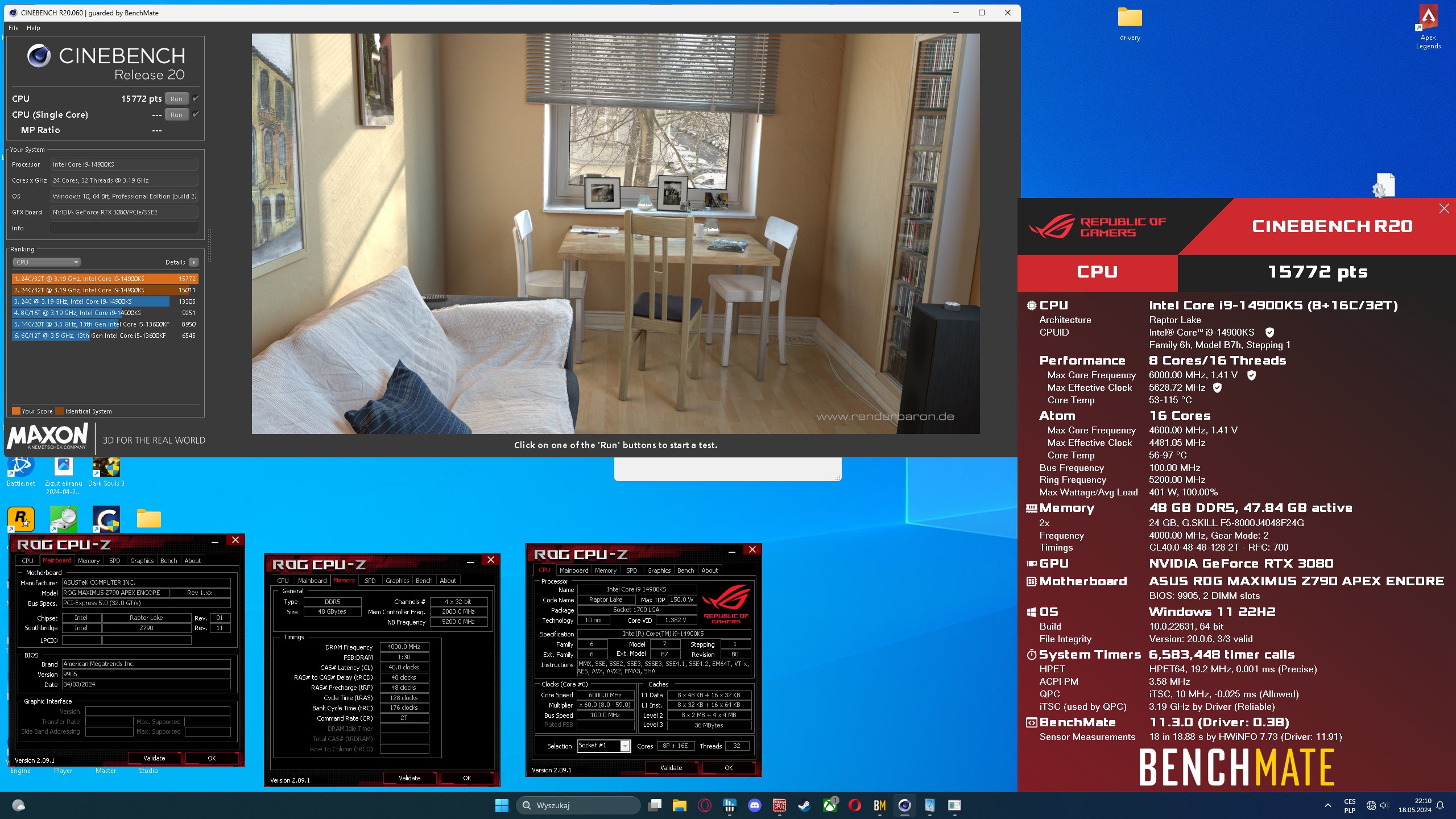
Task: Expand ranking Details arrow
Action: (x=194, y=262)
